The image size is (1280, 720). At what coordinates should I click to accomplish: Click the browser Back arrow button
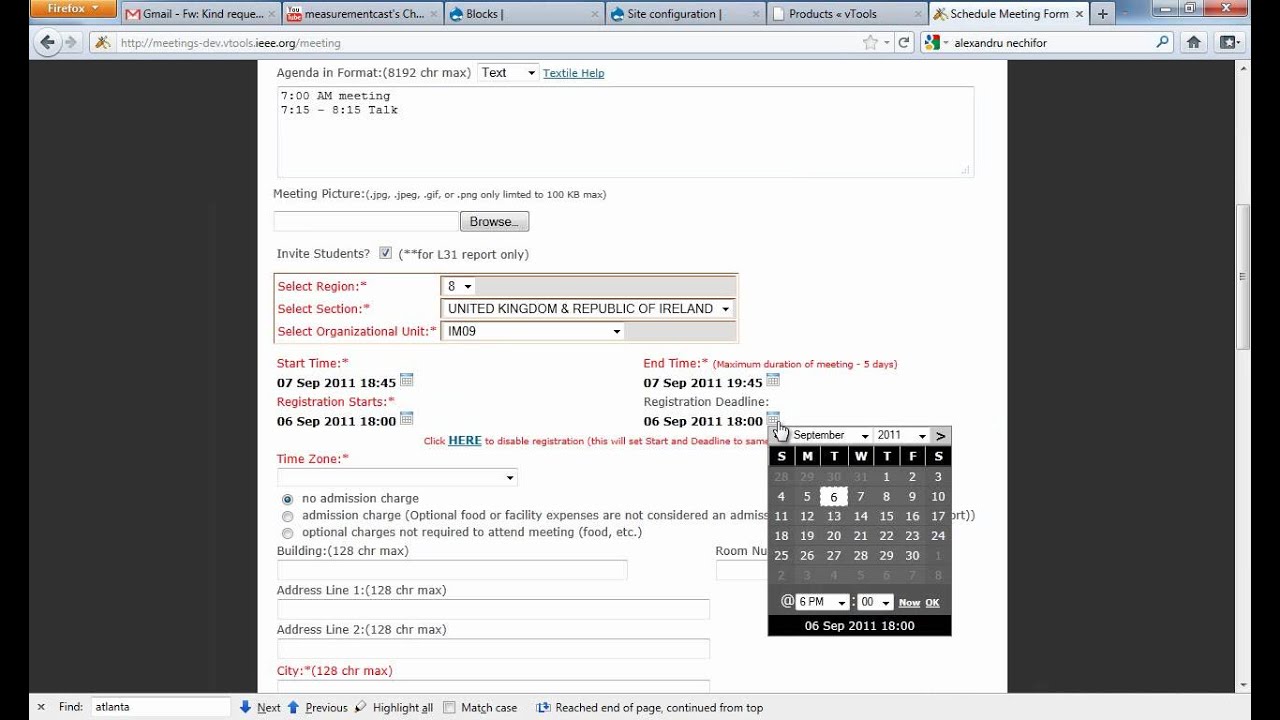(x=47, y=42)
